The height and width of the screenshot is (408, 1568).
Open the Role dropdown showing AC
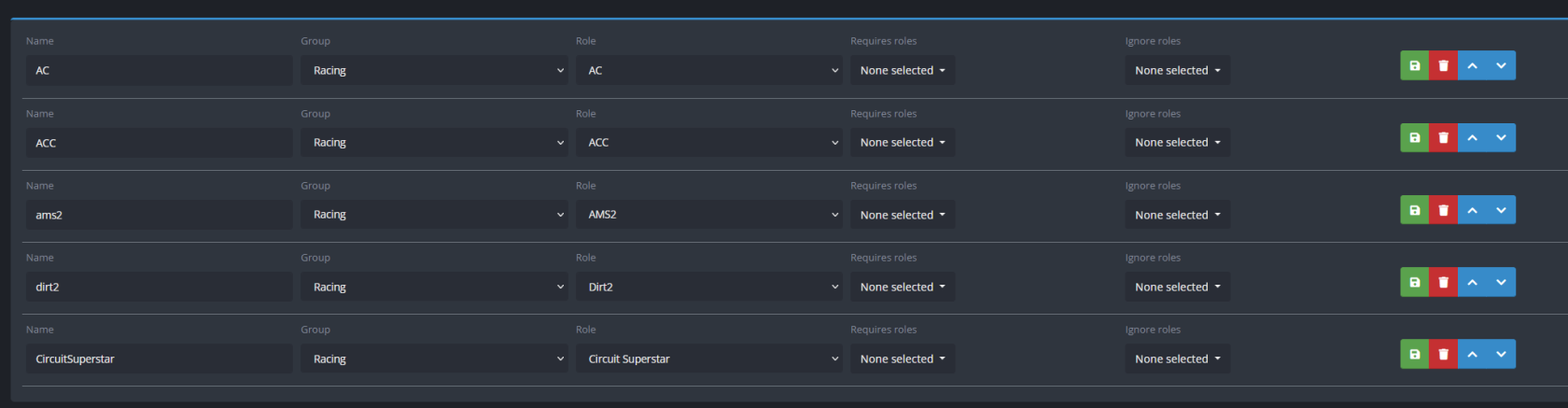tap(708, 70)
